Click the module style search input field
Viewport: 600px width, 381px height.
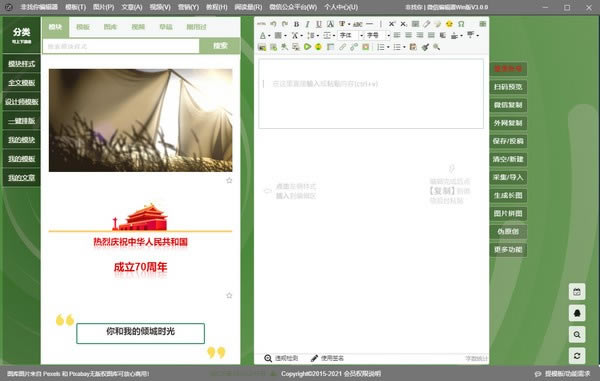point(121,46)
